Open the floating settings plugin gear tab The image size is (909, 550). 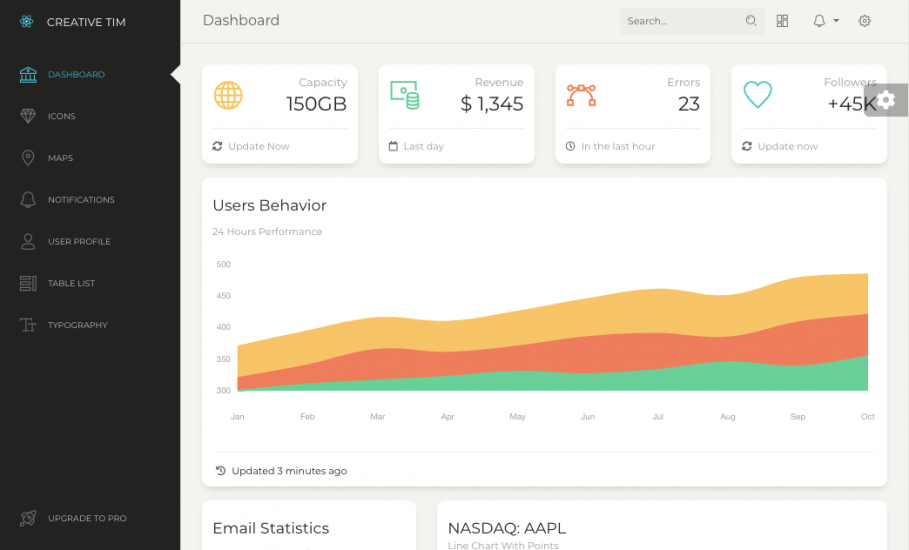(x=886, y=100)
